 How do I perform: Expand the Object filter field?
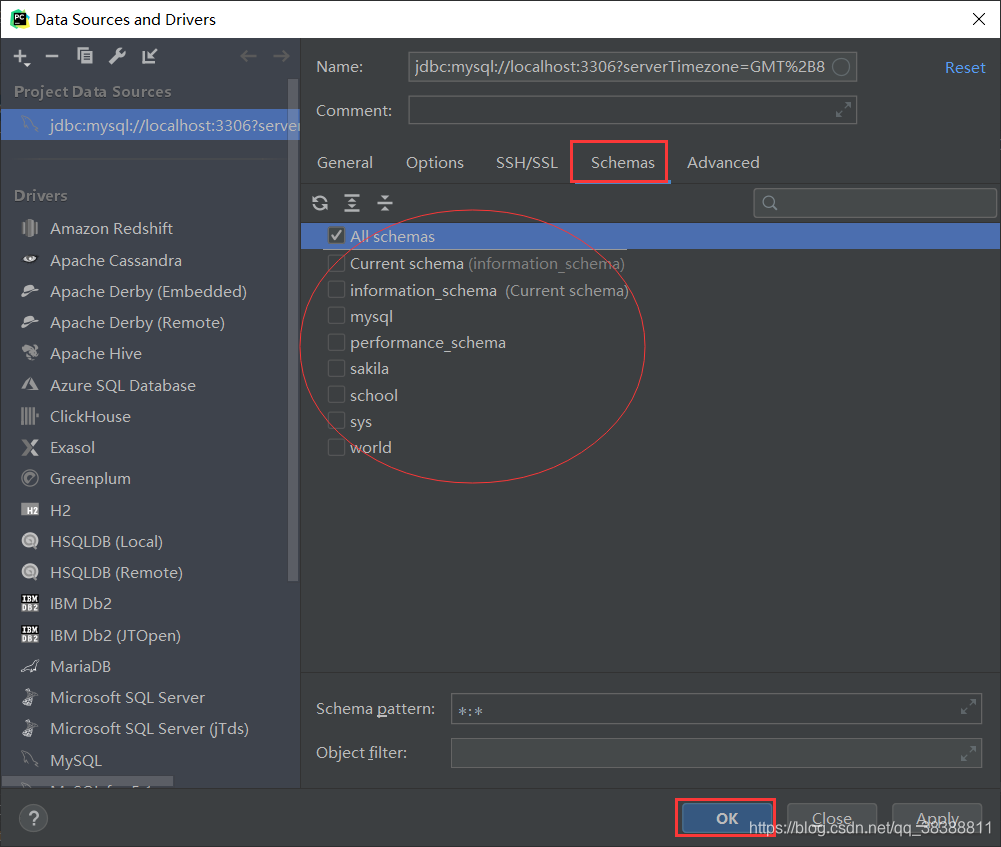(x=968, y=753)
